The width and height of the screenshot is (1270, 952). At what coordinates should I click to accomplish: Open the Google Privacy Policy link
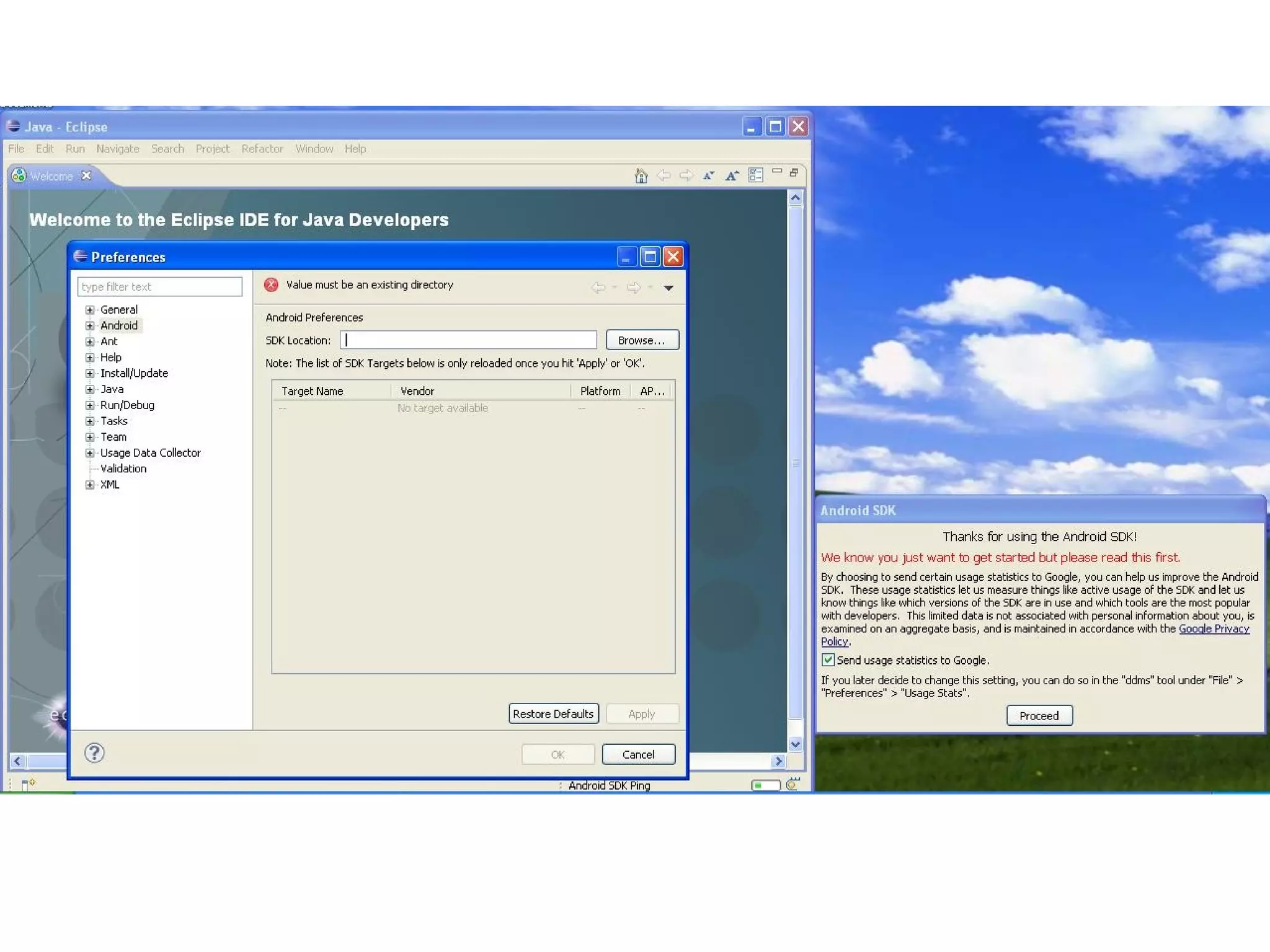coord(1214,628)
